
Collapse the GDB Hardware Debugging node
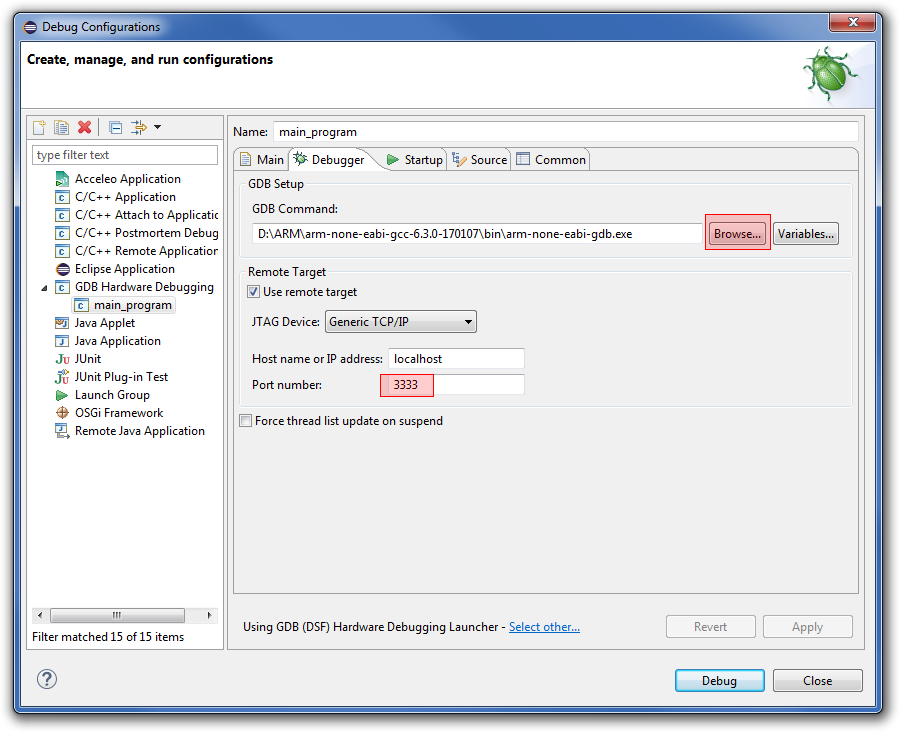pos(43,288)
